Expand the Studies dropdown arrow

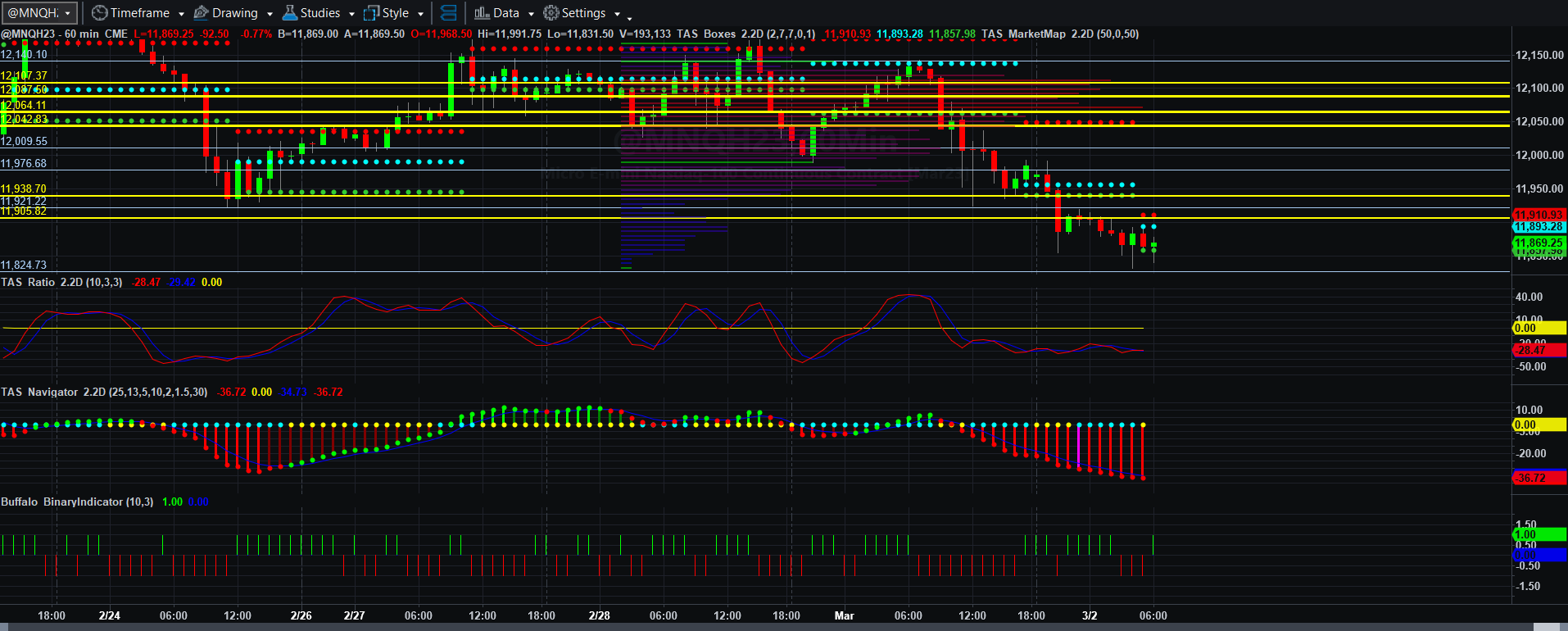[351, 14]
